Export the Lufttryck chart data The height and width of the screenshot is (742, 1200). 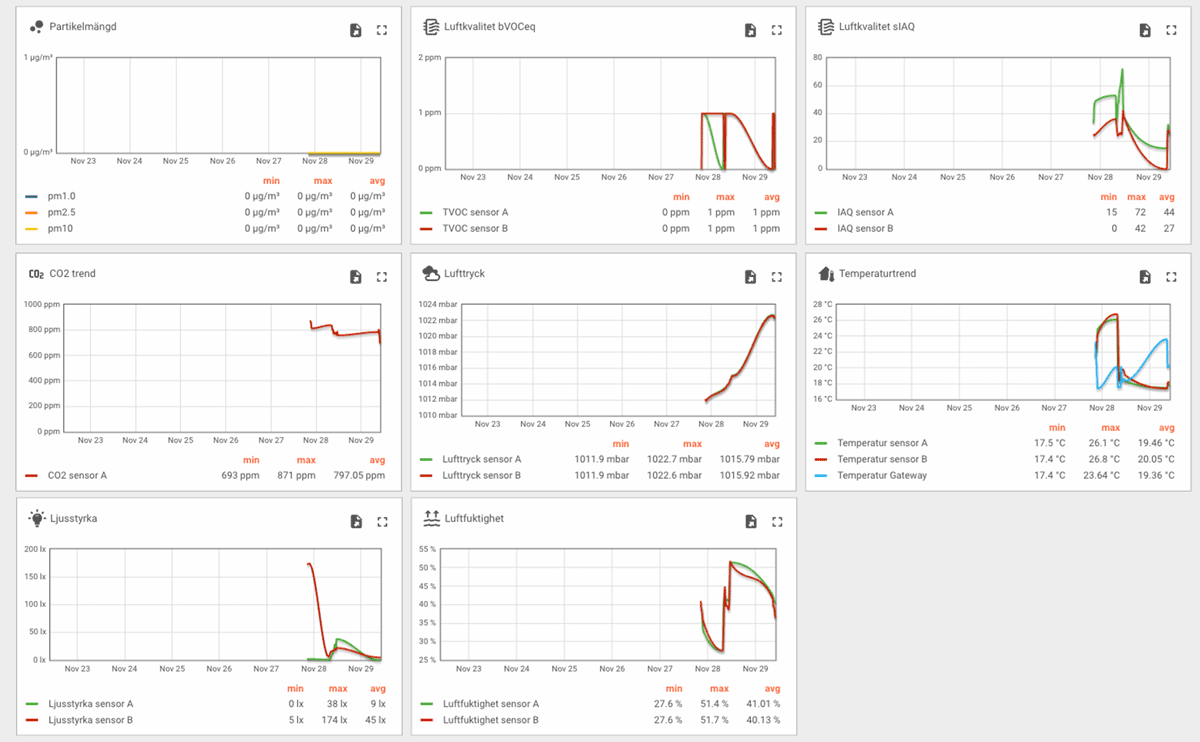tap(751, 277)
